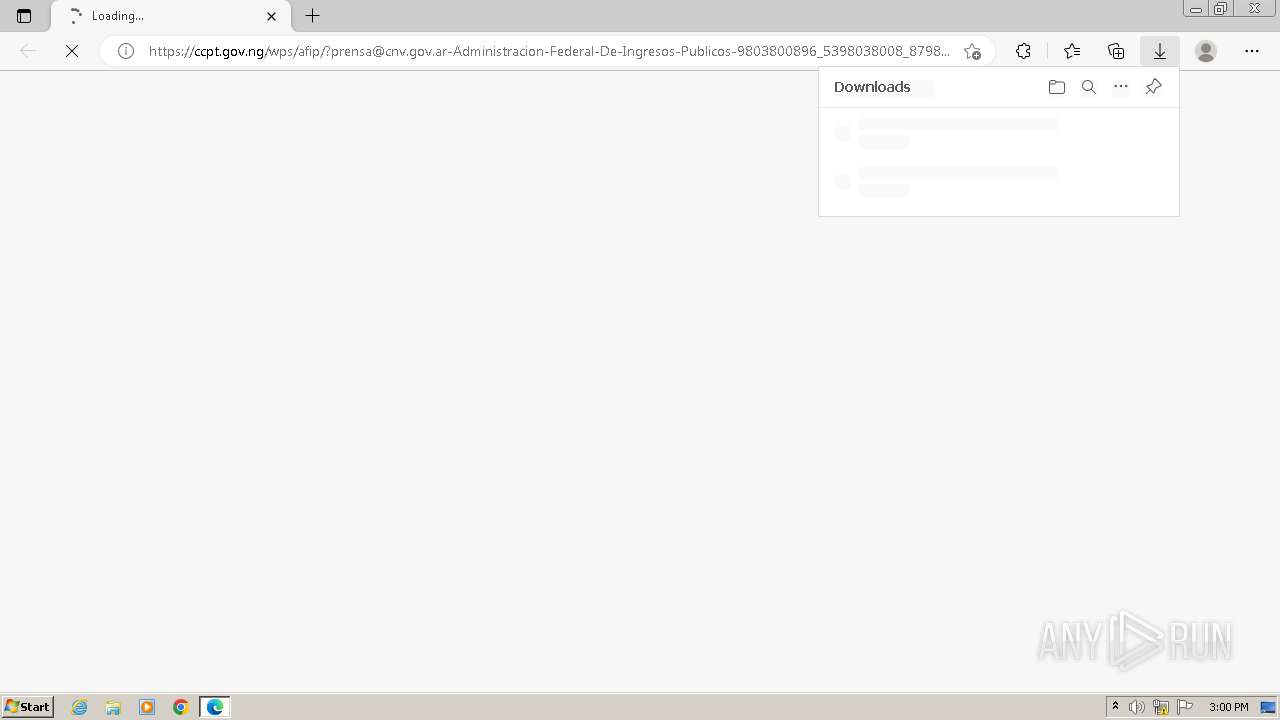This screenshot has width=1280, height=720.
Task: Open downloads folder from Downloads panel
Action: pos(1057,87)
